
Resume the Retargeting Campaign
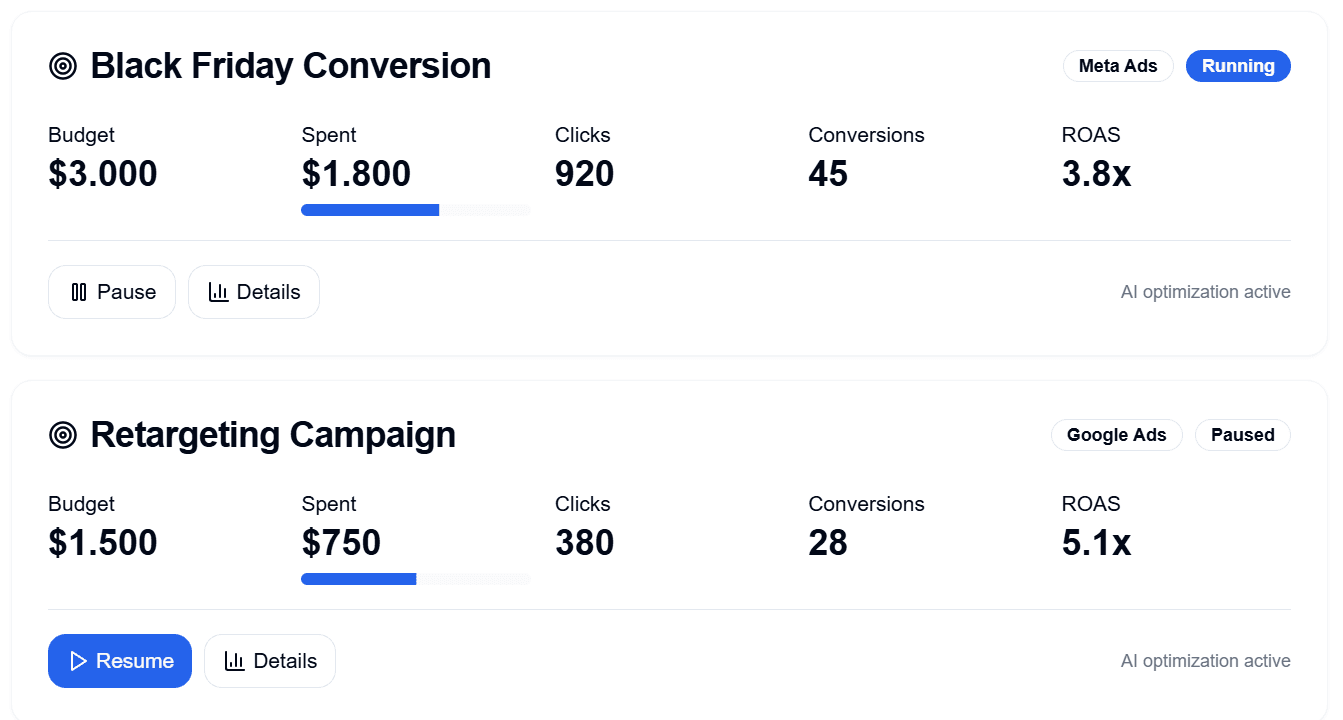(x=120, y=661)
